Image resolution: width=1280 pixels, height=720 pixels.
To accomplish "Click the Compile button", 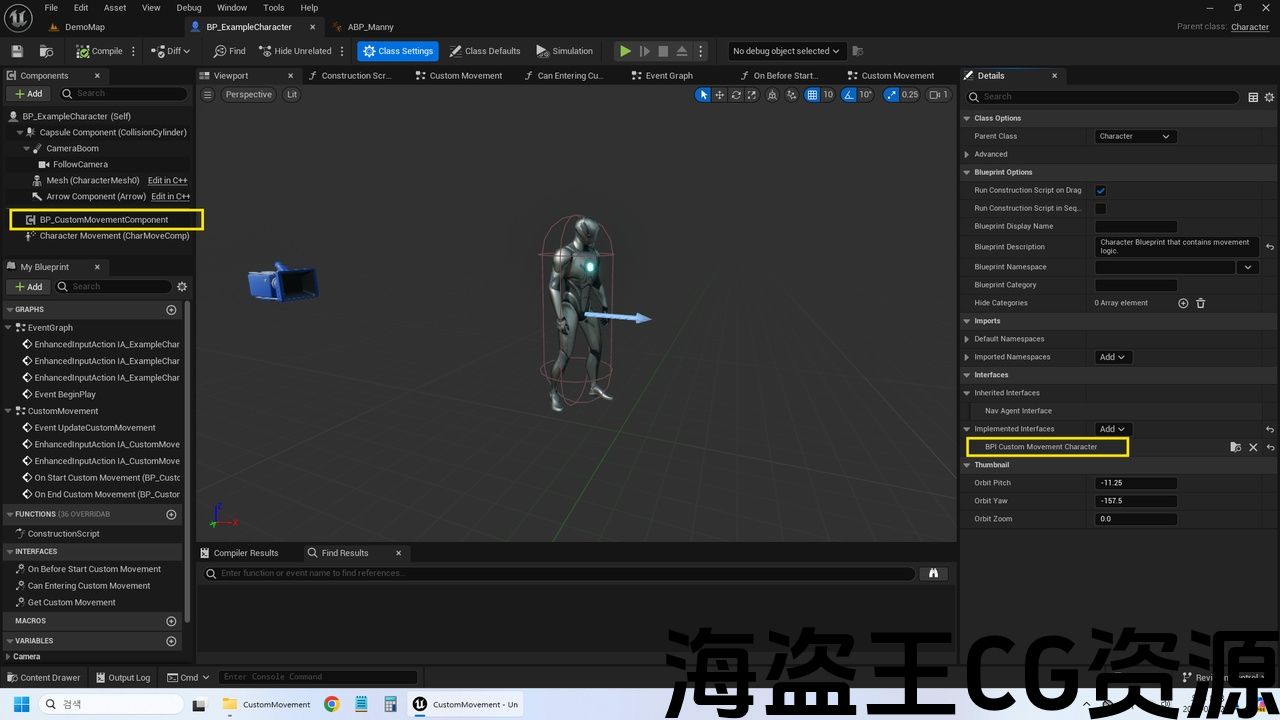I will (100, 51).
